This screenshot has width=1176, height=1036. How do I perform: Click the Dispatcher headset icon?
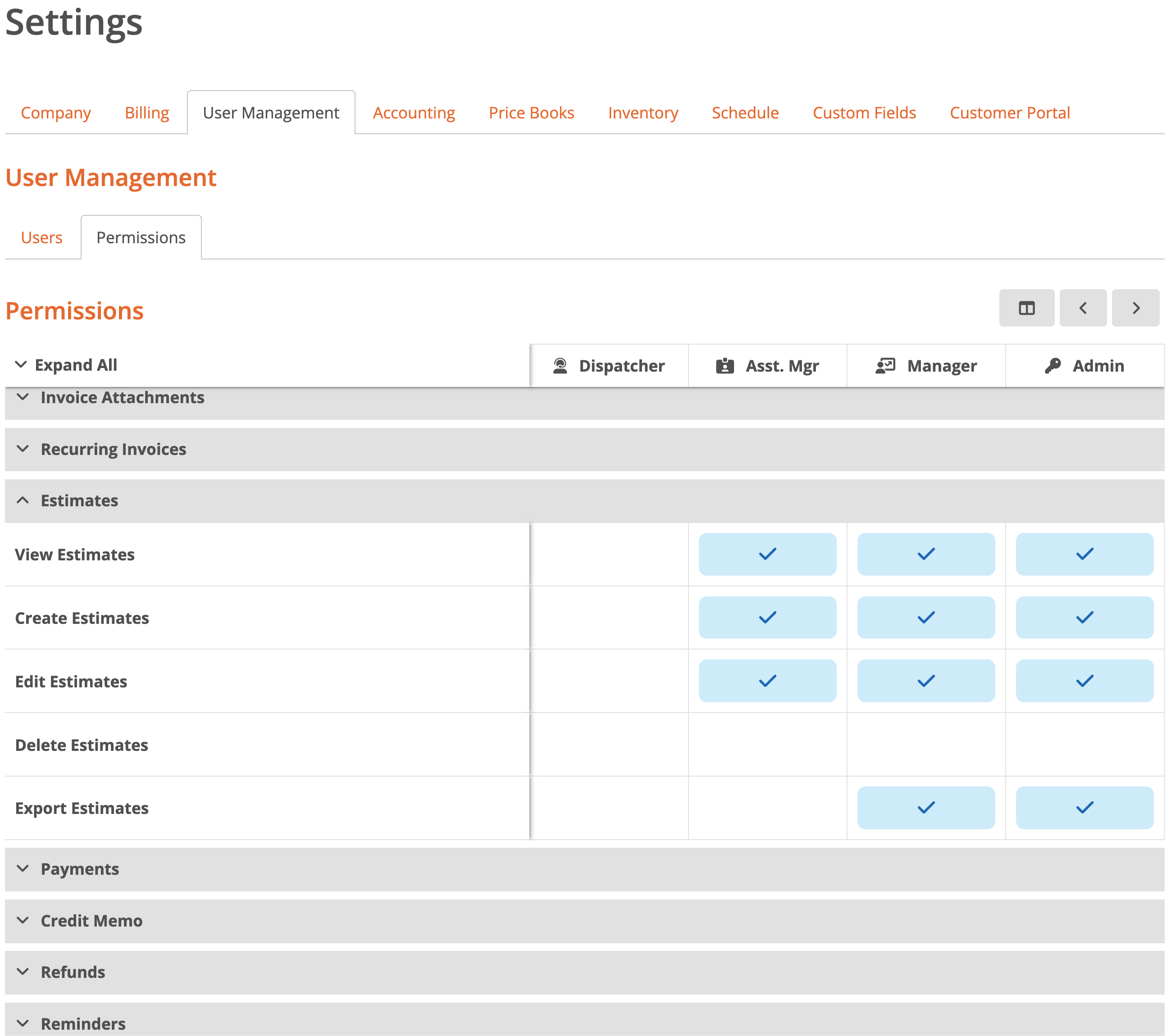[560, 366]
